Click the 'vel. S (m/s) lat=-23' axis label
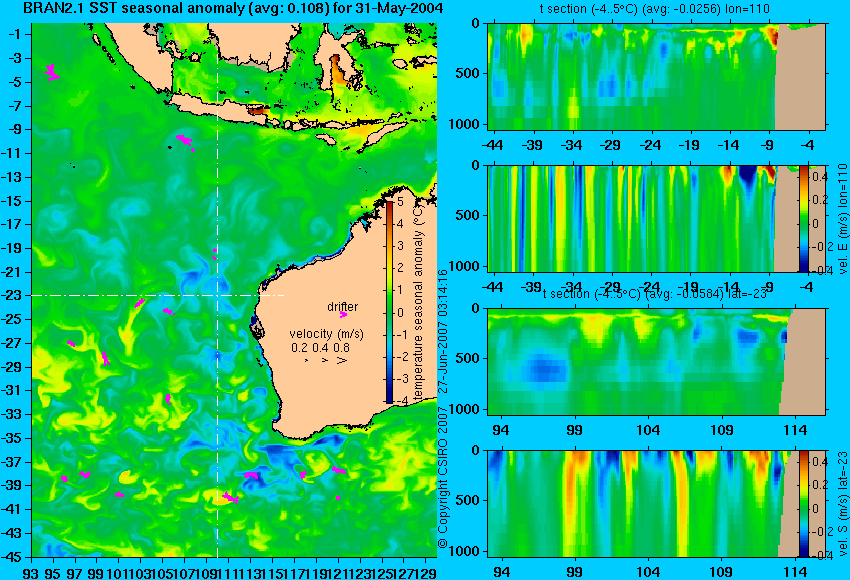850x580 pixels. [842, 504]
